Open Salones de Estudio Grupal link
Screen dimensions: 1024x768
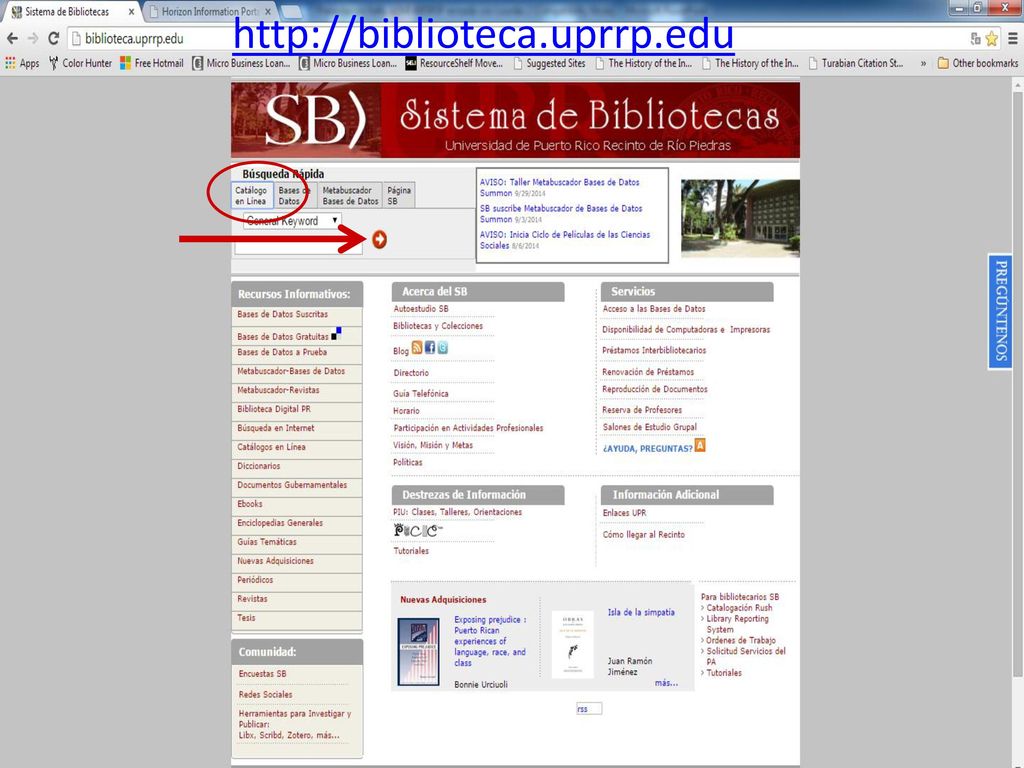[x=650, y=426]
